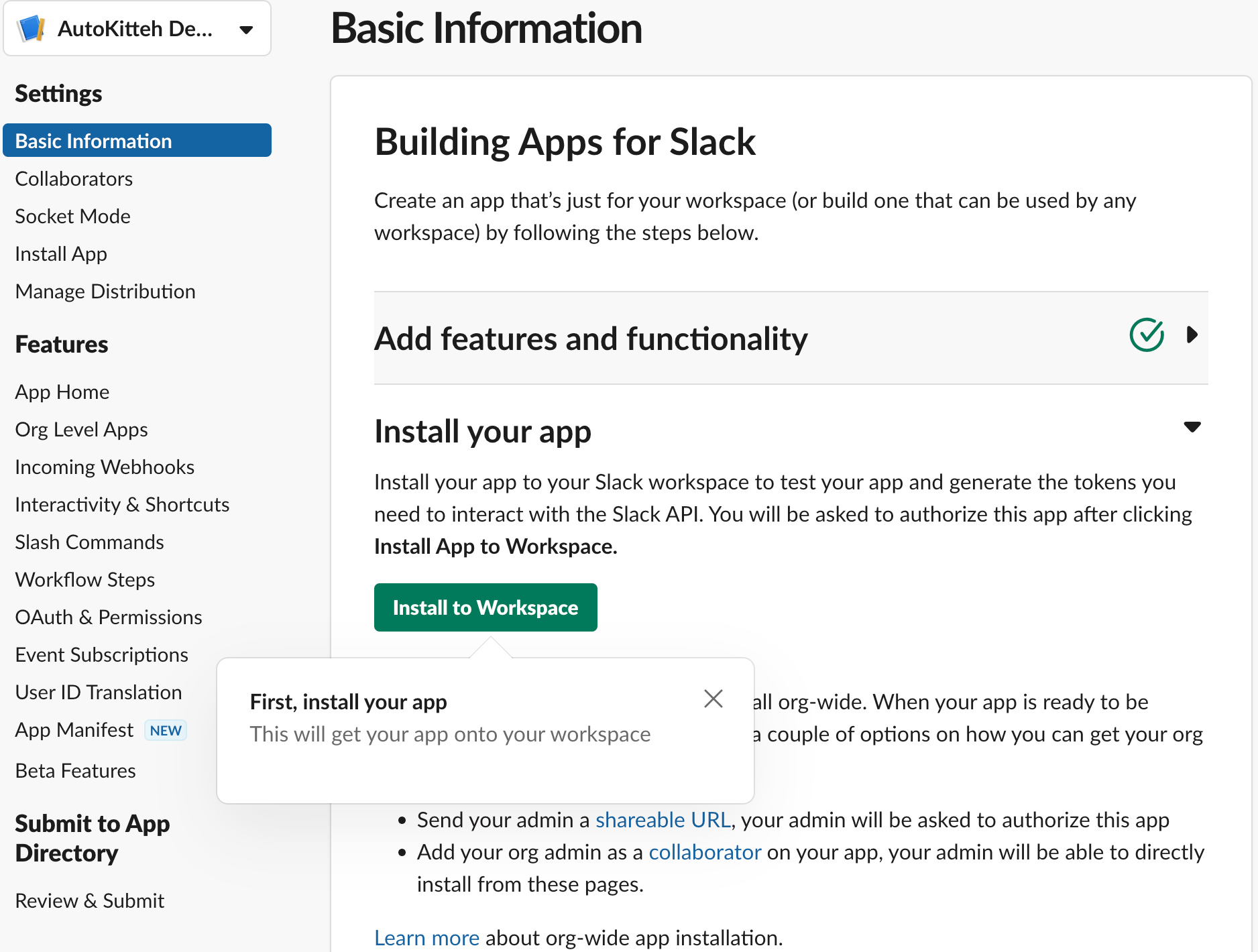Viewport: 1258px width, 952px height.
Task: Open Workflow Steps feature
Action: pos(85,580)
